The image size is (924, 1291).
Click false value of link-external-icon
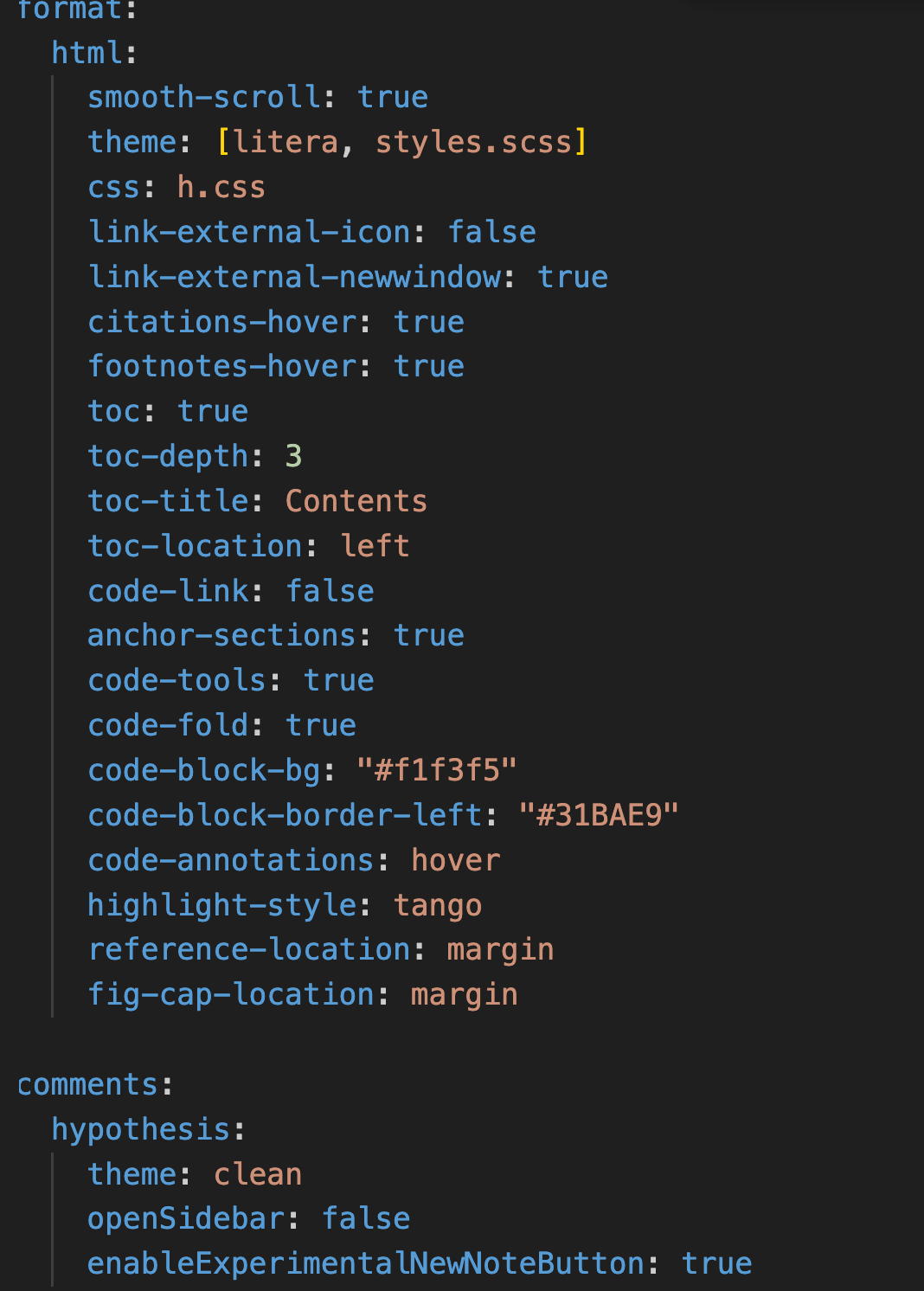pos(491,232)
